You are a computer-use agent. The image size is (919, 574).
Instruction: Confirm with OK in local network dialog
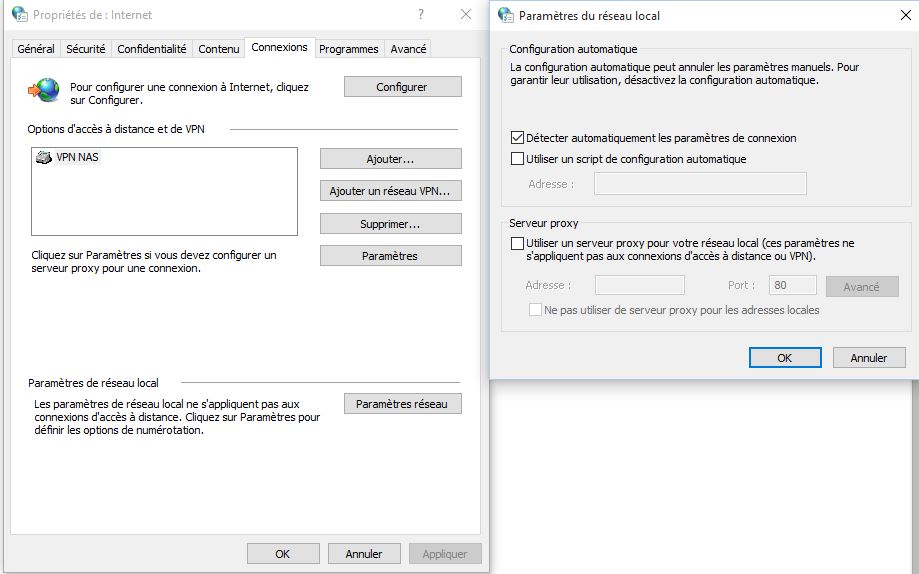point(784,358)
